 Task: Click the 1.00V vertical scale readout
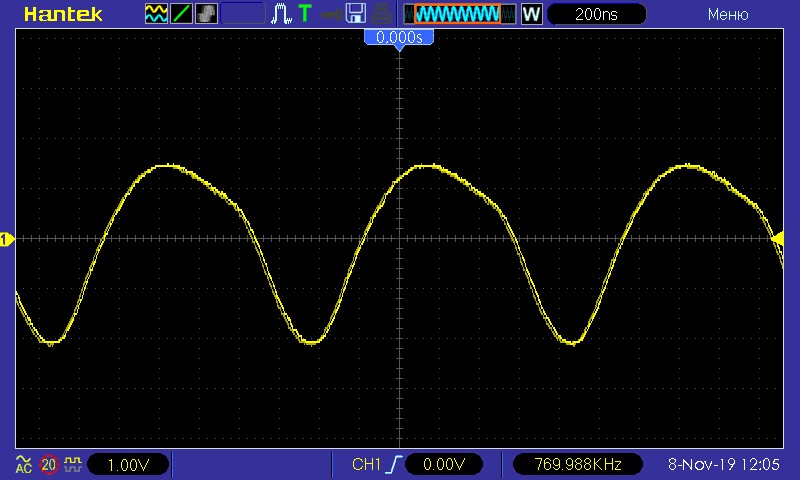point(128,465)
